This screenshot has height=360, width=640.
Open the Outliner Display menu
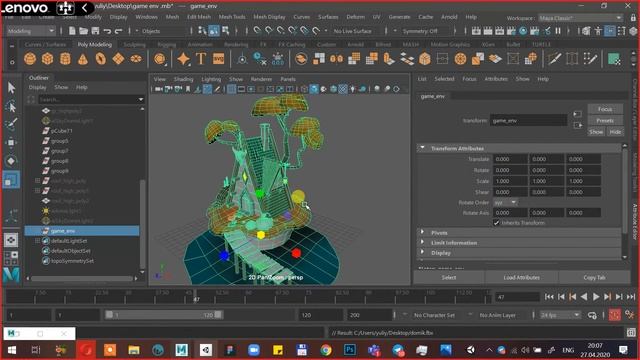tap(37, 87)
